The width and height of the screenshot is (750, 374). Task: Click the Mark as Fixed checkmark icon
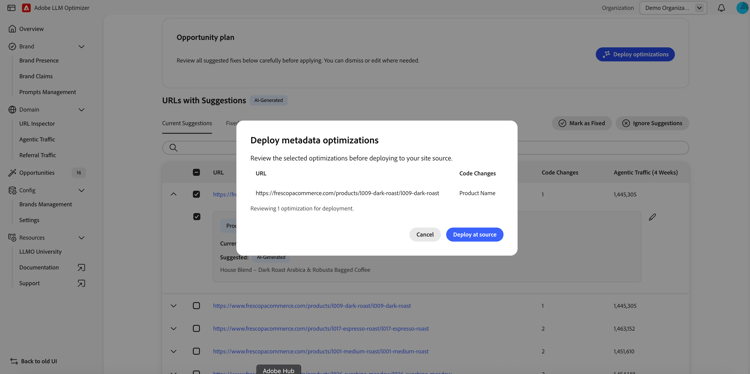tap(562, 123)
